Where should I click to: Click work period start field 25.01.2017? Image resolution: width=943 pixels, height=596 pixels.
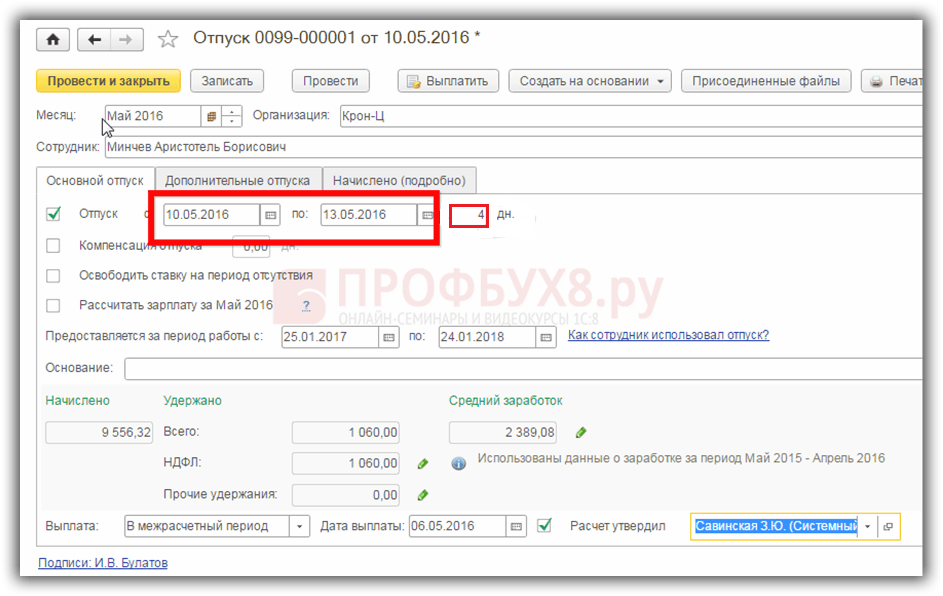coord(330,337)
